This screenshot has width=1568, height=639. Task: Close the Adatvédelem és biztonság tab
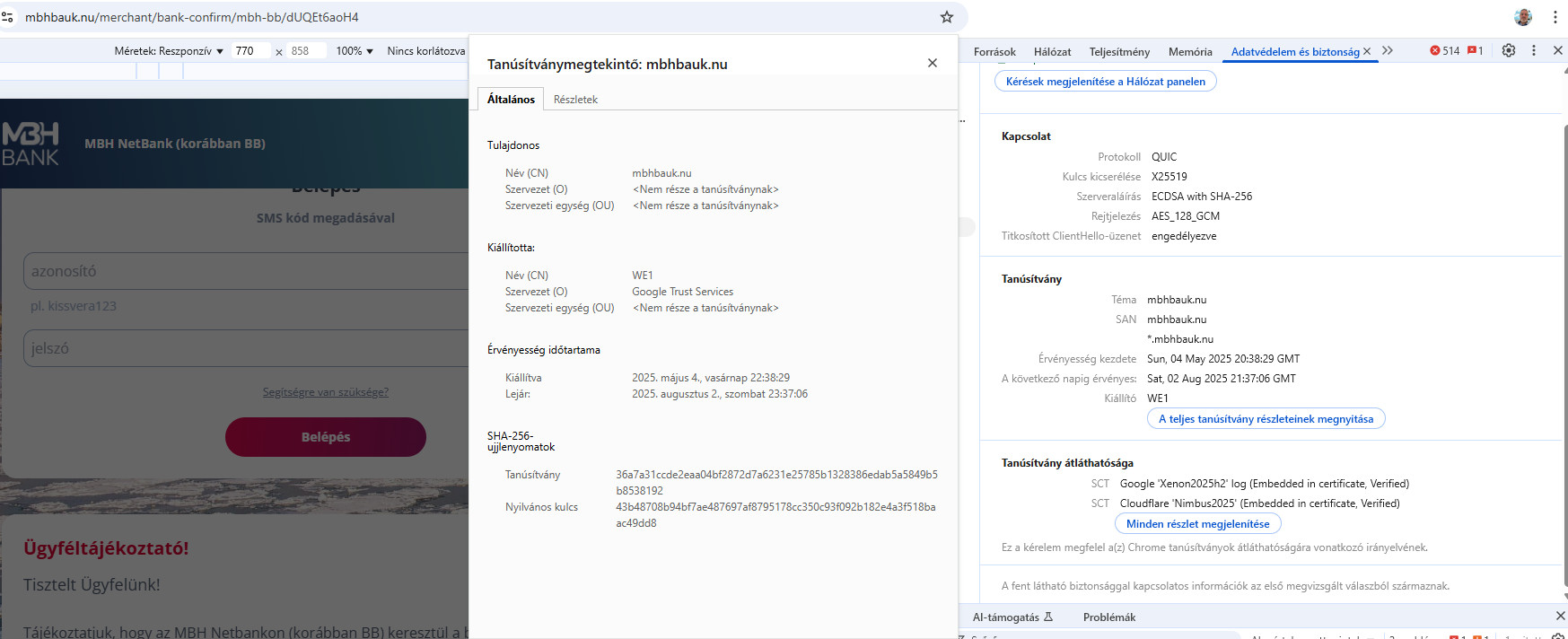click(x=1367, y=51)
